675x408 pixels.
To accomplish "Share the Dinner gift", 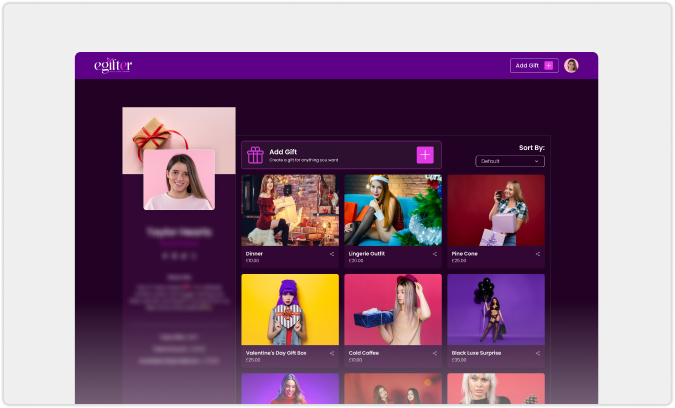I will tap(332, 254).
